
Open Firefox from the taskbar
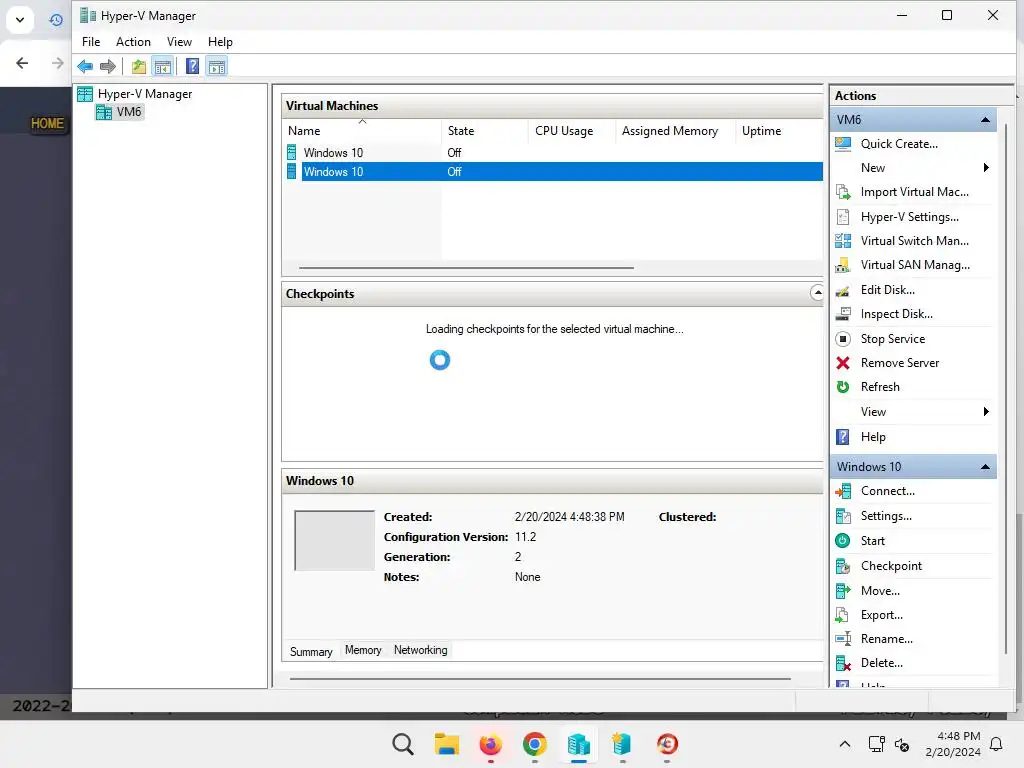(x=490, y=744)
